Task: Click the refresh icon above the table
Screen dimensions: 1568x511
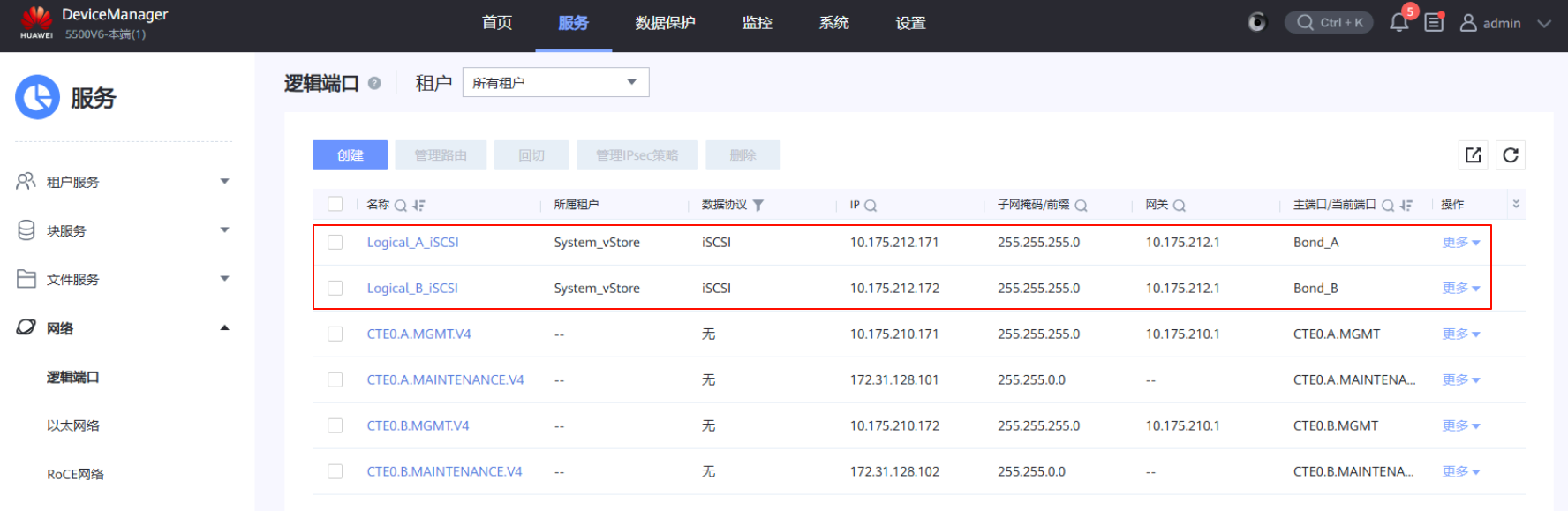Action: point(1511,155)
